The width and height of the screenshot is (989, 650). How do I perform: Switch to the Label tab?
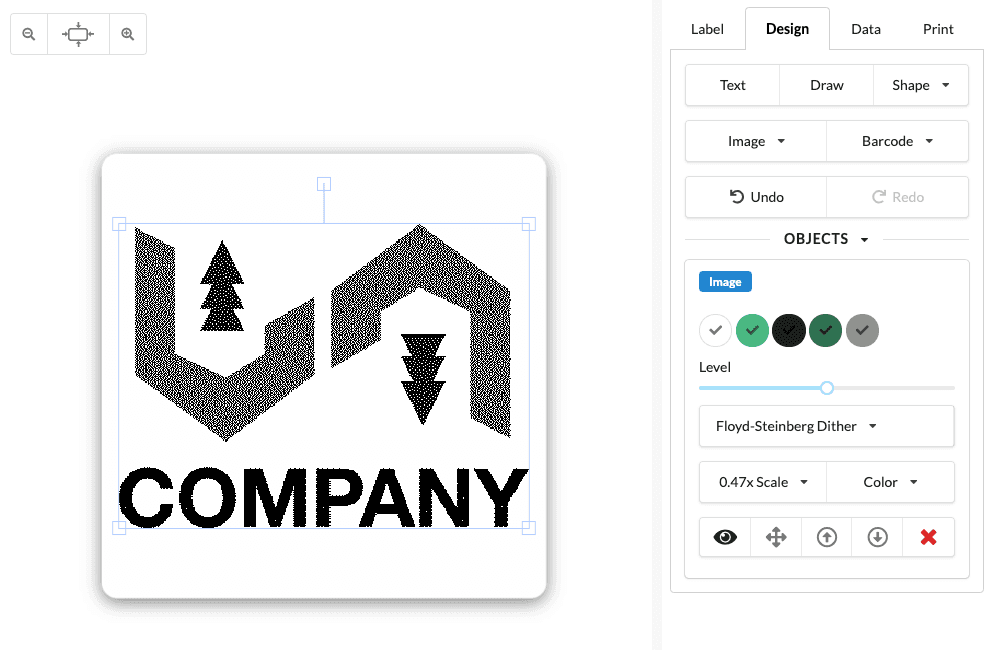click(707, 29)
